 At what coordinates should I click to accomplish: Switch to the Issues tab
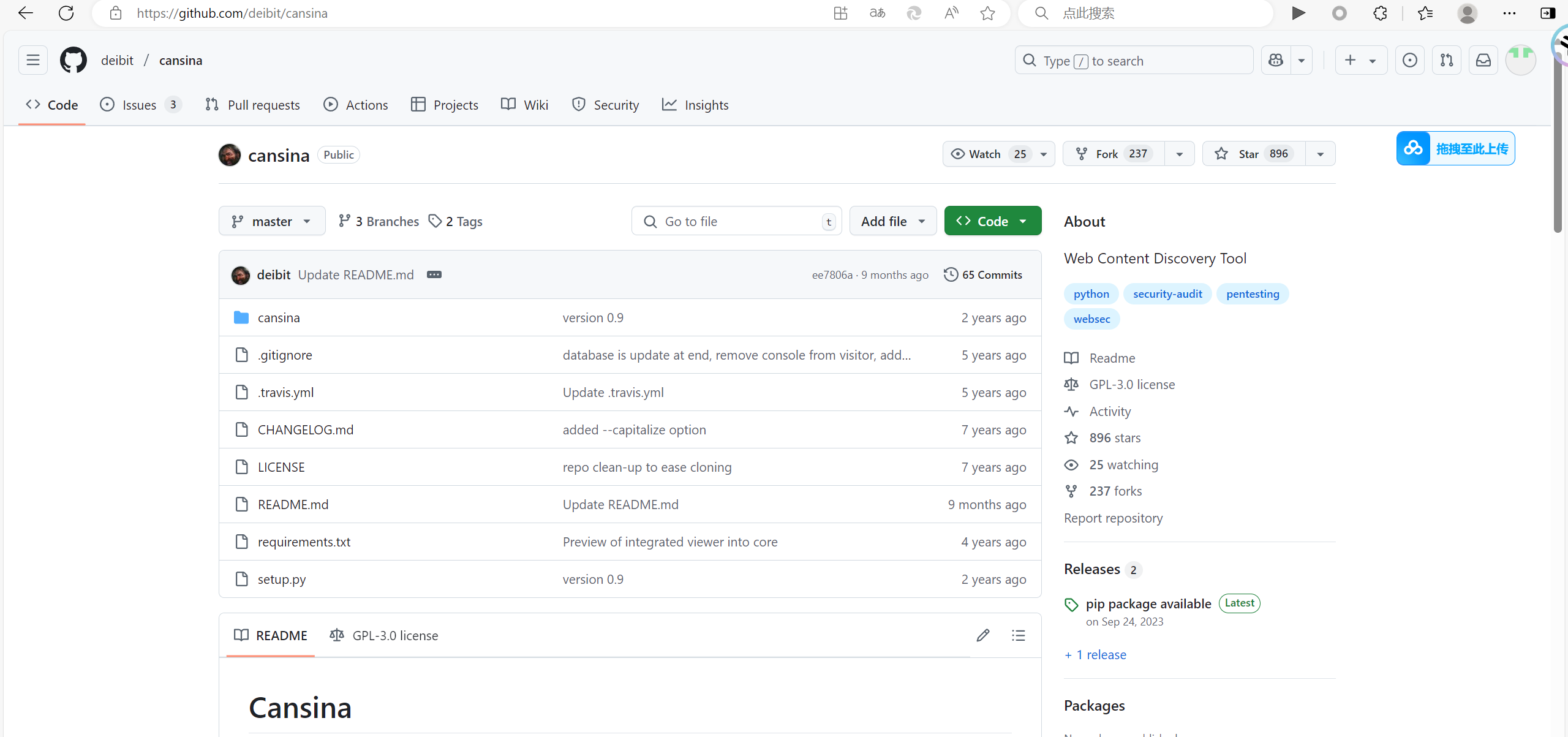(139, 105)
